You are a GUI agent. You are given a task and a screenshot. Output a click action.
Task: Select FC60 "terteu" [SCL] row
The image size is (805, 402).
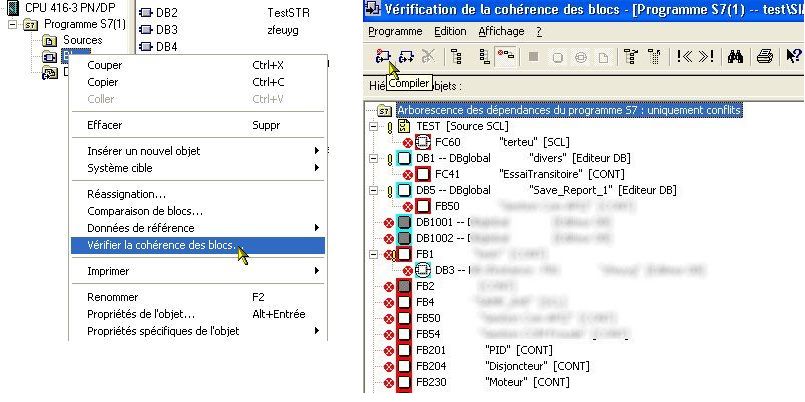click(x=502, y=142)
